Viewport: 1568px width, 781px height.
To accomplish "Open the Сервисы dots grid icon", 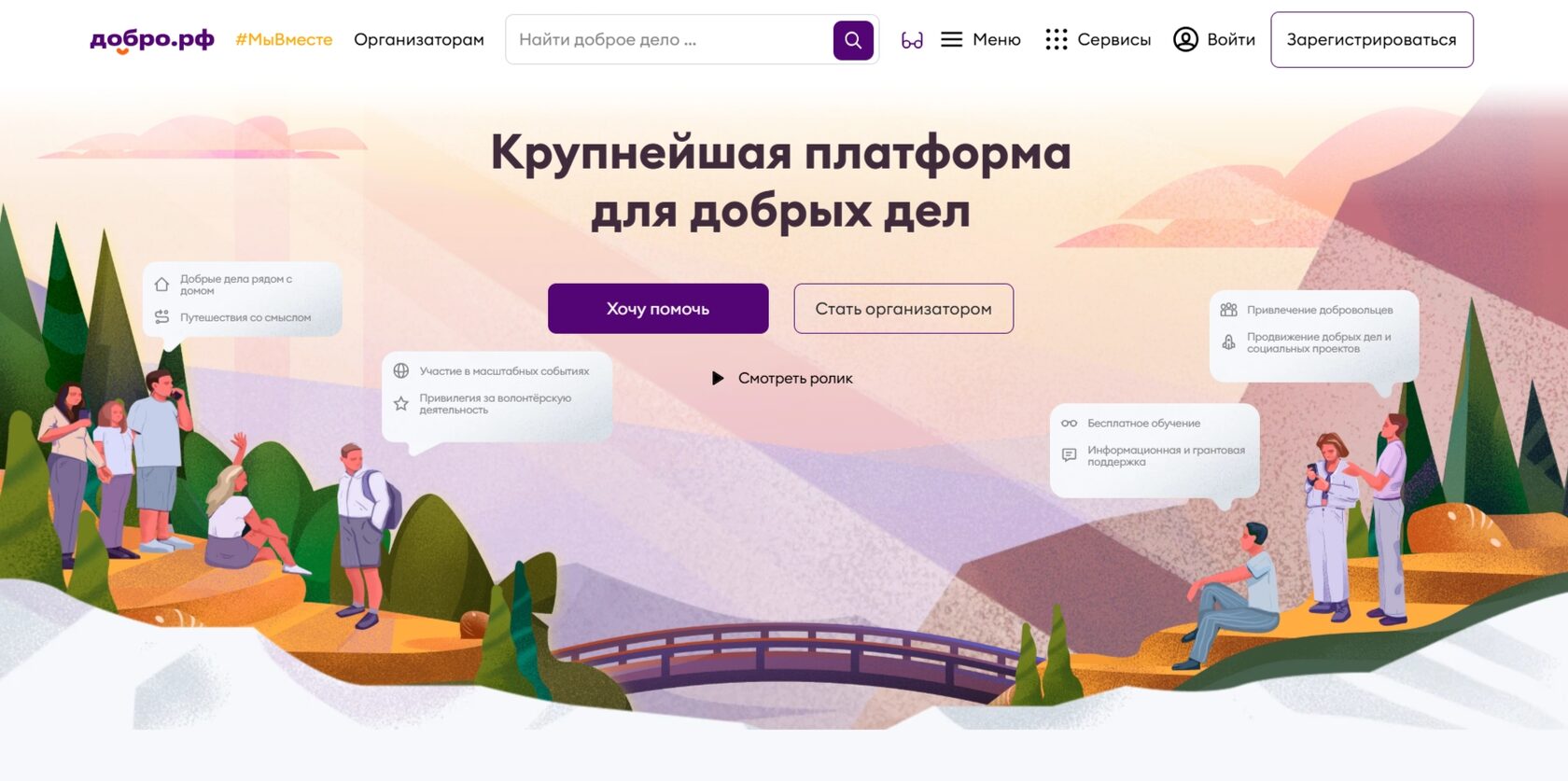I will [x=1057, y=39].
